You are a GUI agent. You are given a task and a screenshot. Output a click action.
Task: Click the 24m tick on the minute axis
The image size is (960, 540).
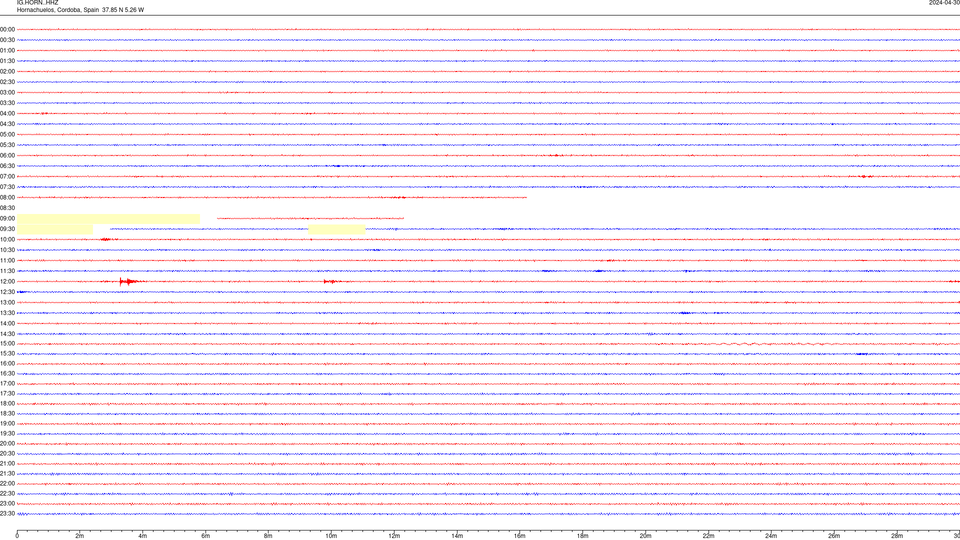click(771, 536)
